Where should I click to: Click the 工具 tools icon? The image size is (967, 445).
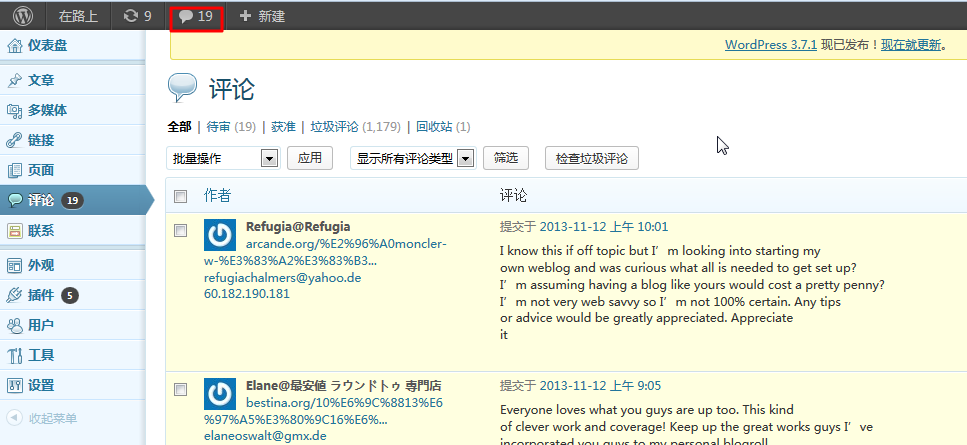tap(14, 356)
